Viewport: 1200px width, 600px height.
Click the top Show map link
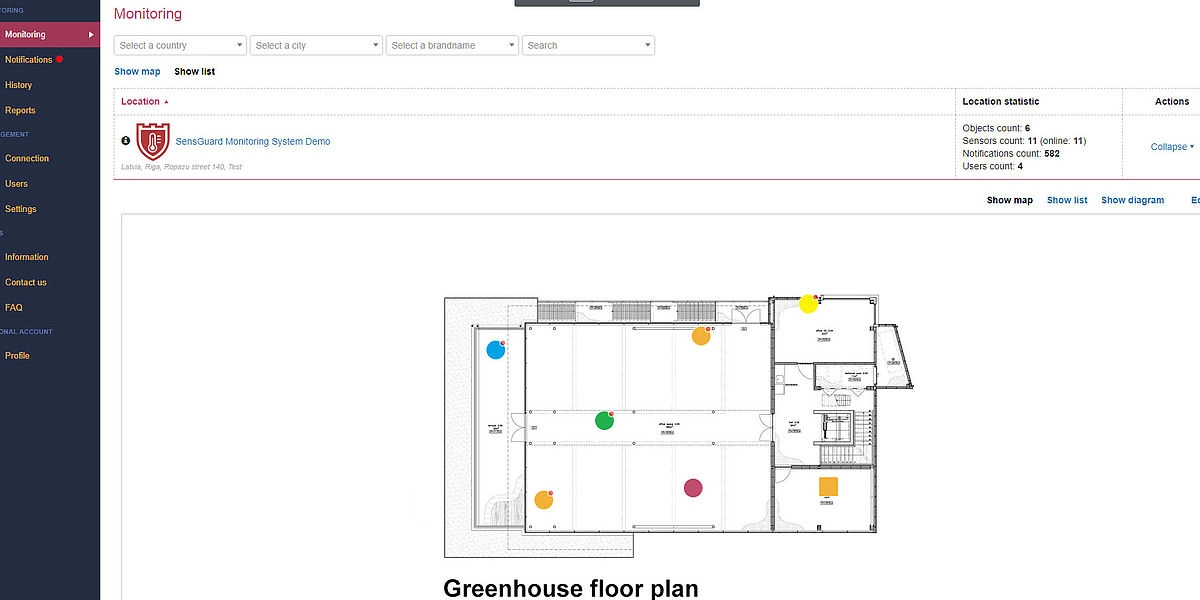tap(137, 72)
